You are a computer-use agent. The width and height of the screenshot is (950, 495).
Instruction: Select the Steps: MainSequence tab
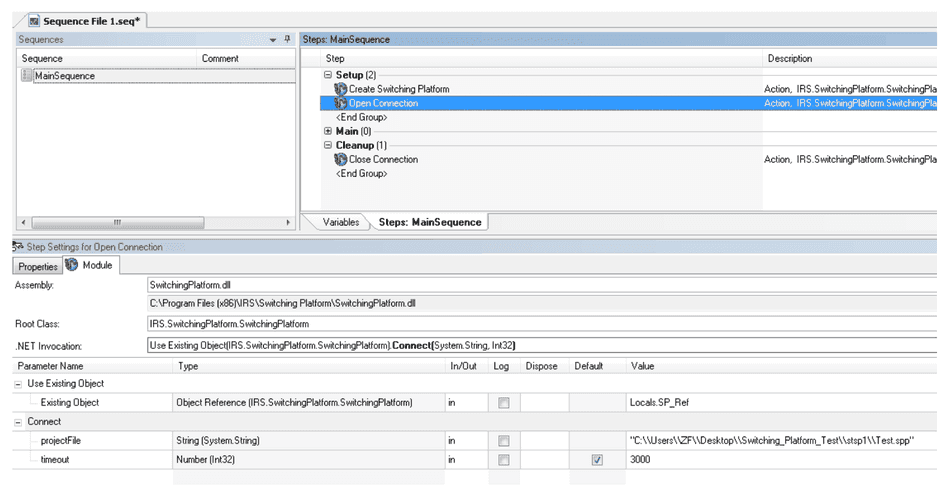[x=430, y=222]
